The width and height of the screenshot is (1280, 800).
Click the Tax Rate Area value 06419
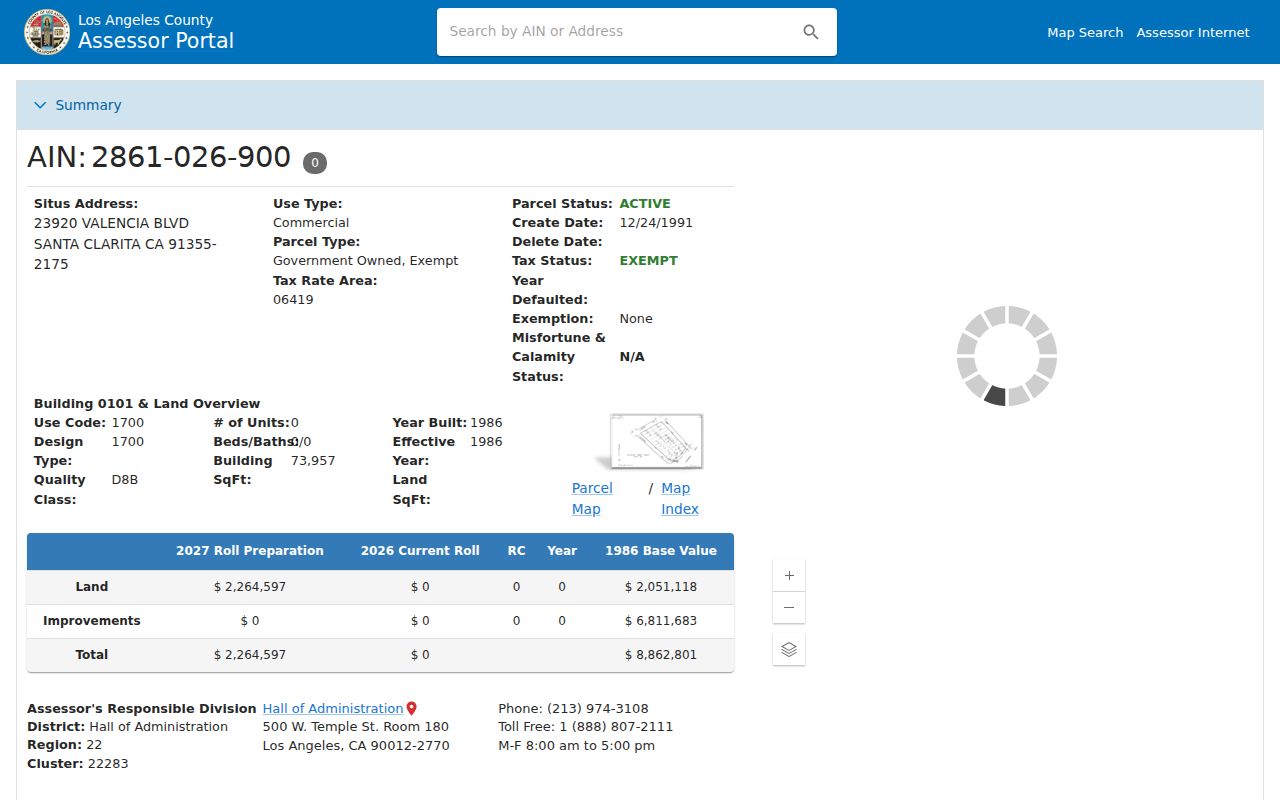293,300
